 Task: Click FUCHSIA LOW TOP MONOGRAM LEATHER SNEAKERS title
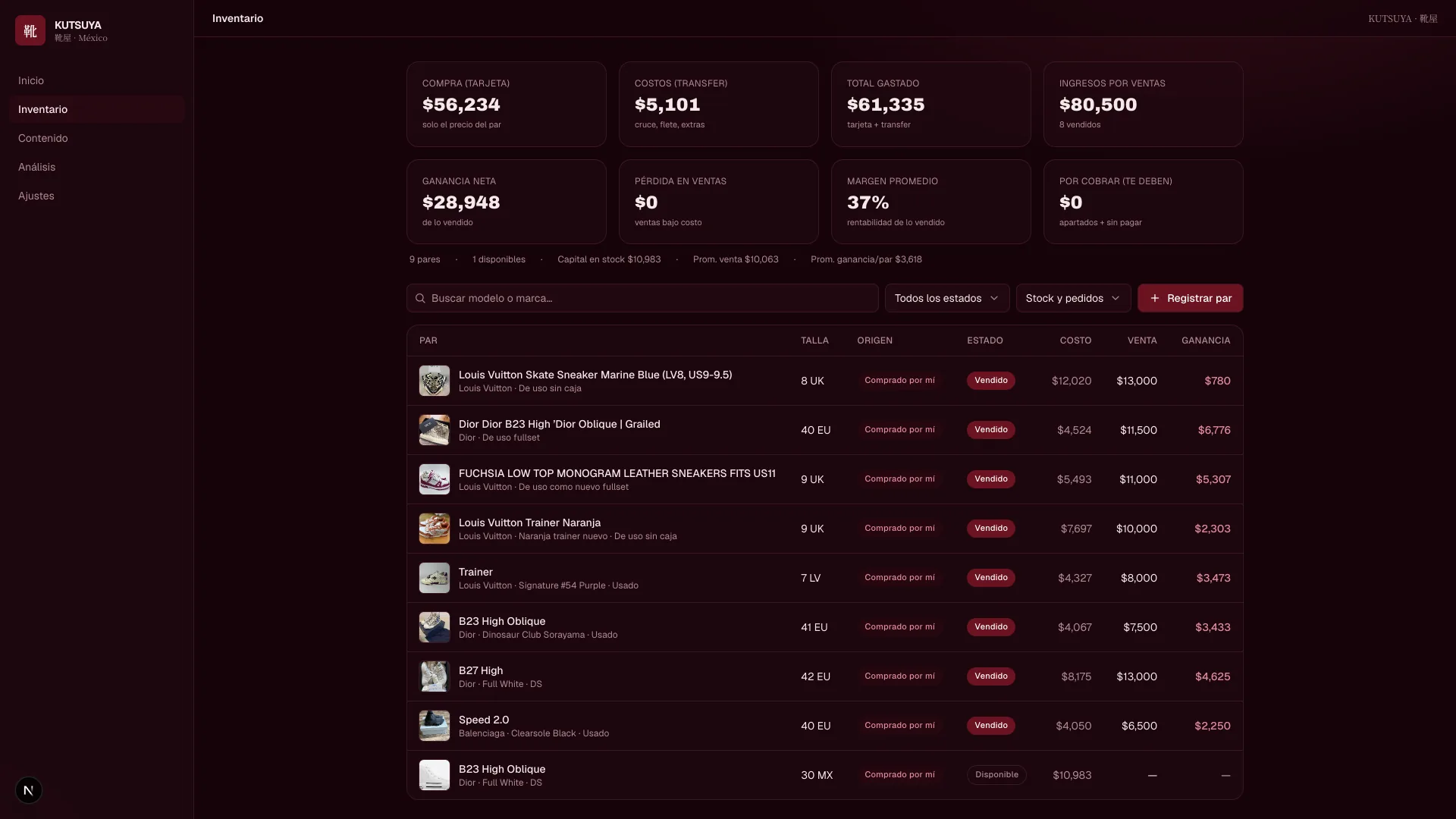click(617, 473)
